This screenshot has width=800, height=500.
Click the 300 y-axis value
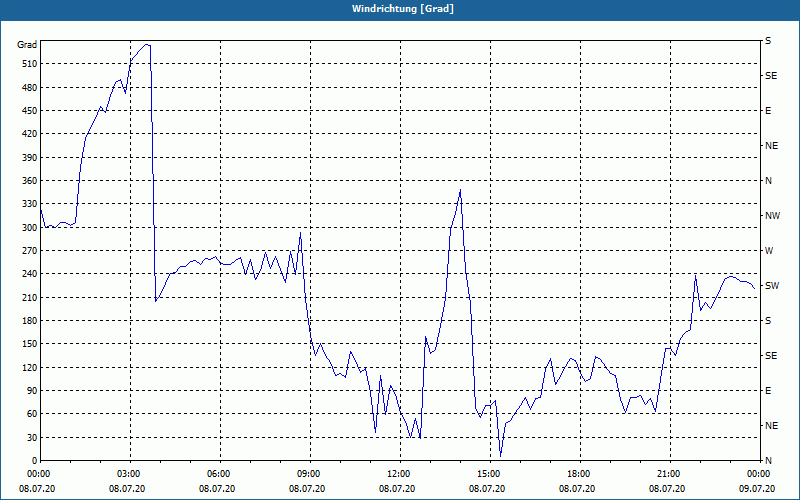(30, 228)
